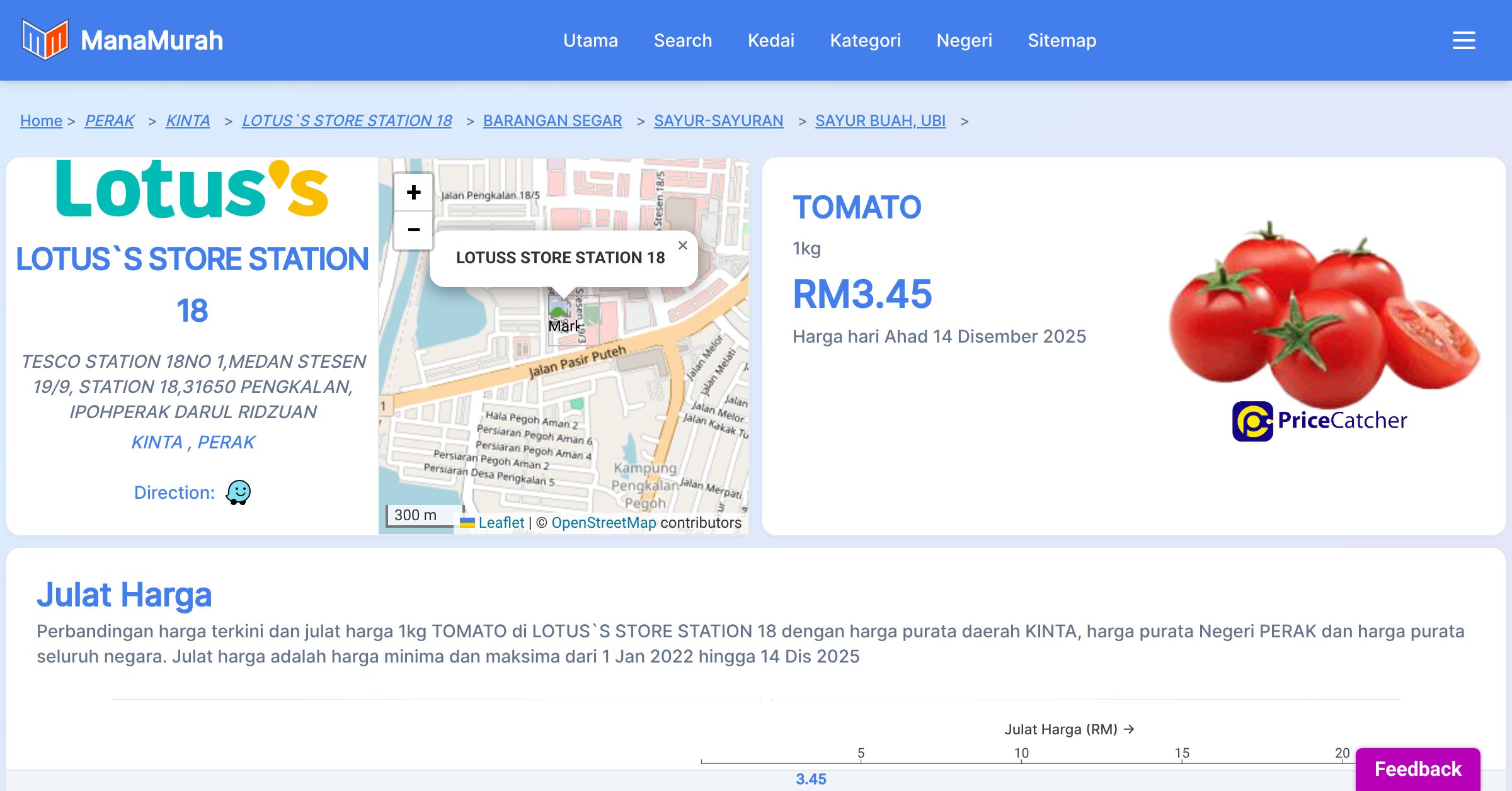Zoom in on the map
This screenshot has height=791, width=1512.
(x=413, y=192)
